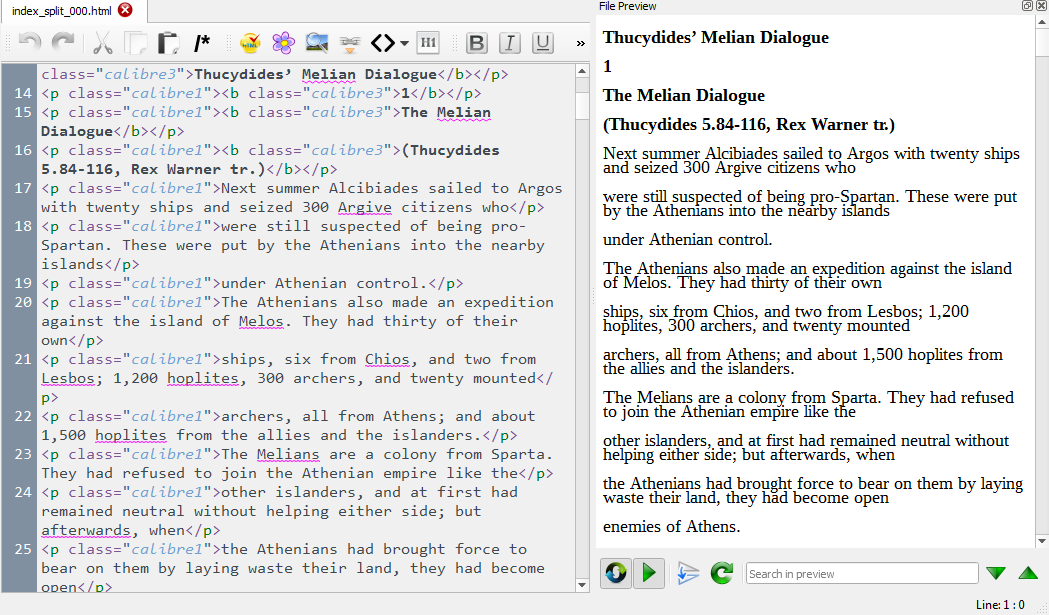Click the underlined word "afterwards" in editor
Image resolution: width=1049 pixels, height=615 pixels.
[86, 531]
